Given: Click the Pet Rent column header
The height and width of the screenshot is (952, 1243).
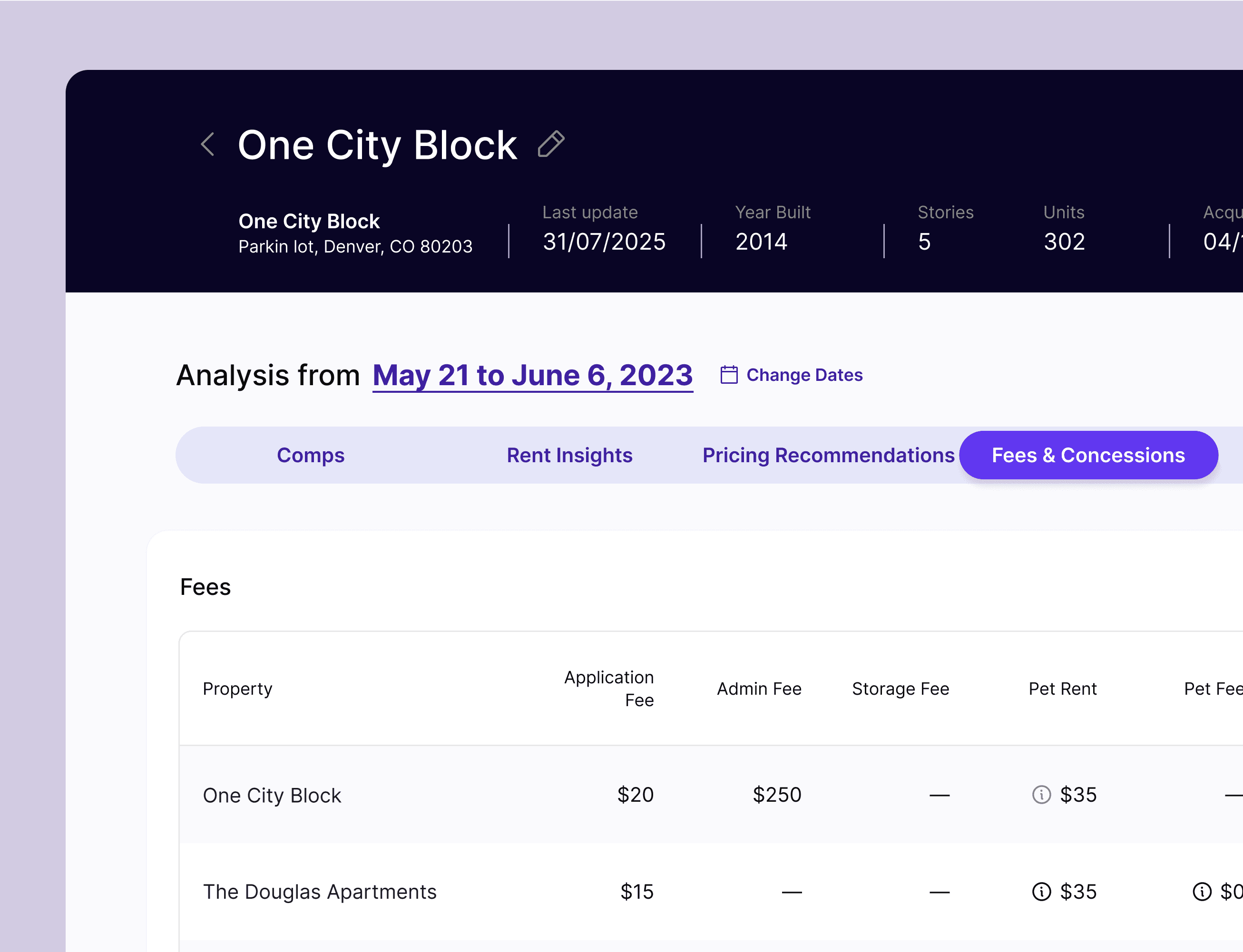Looking at the screenshot, I should [1063, 689].
